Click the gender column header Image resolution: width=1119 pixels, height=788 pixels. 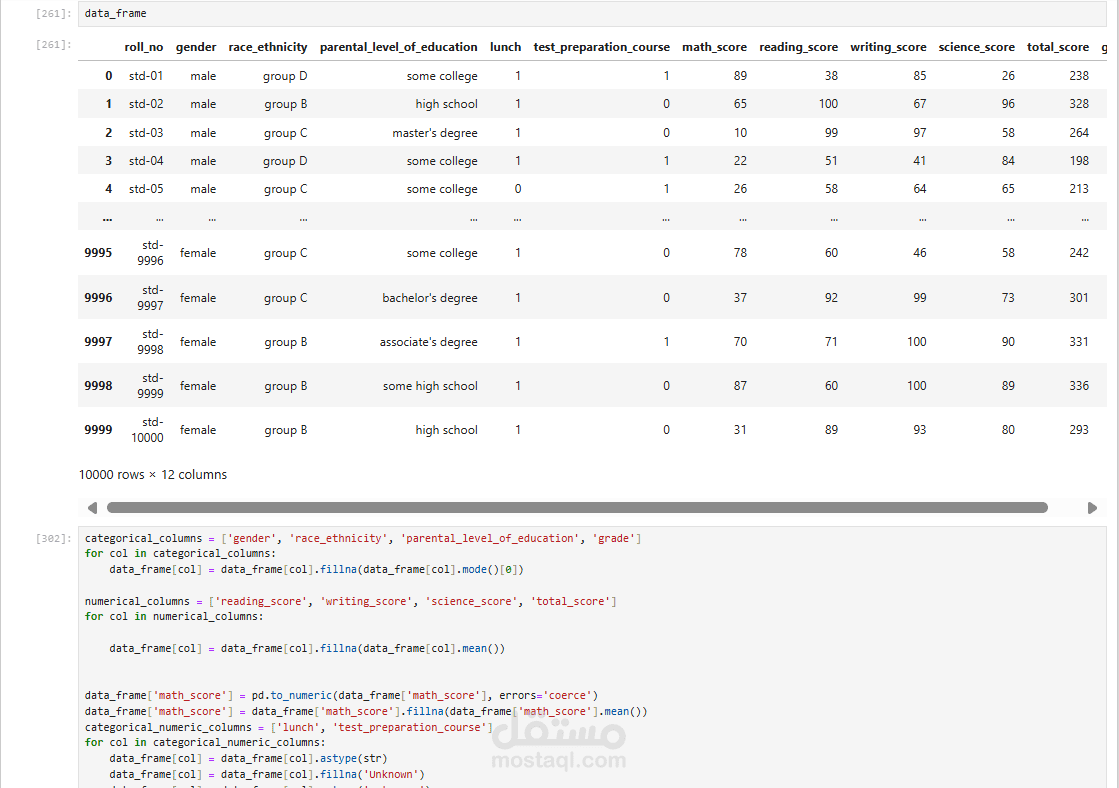[196, 47]
